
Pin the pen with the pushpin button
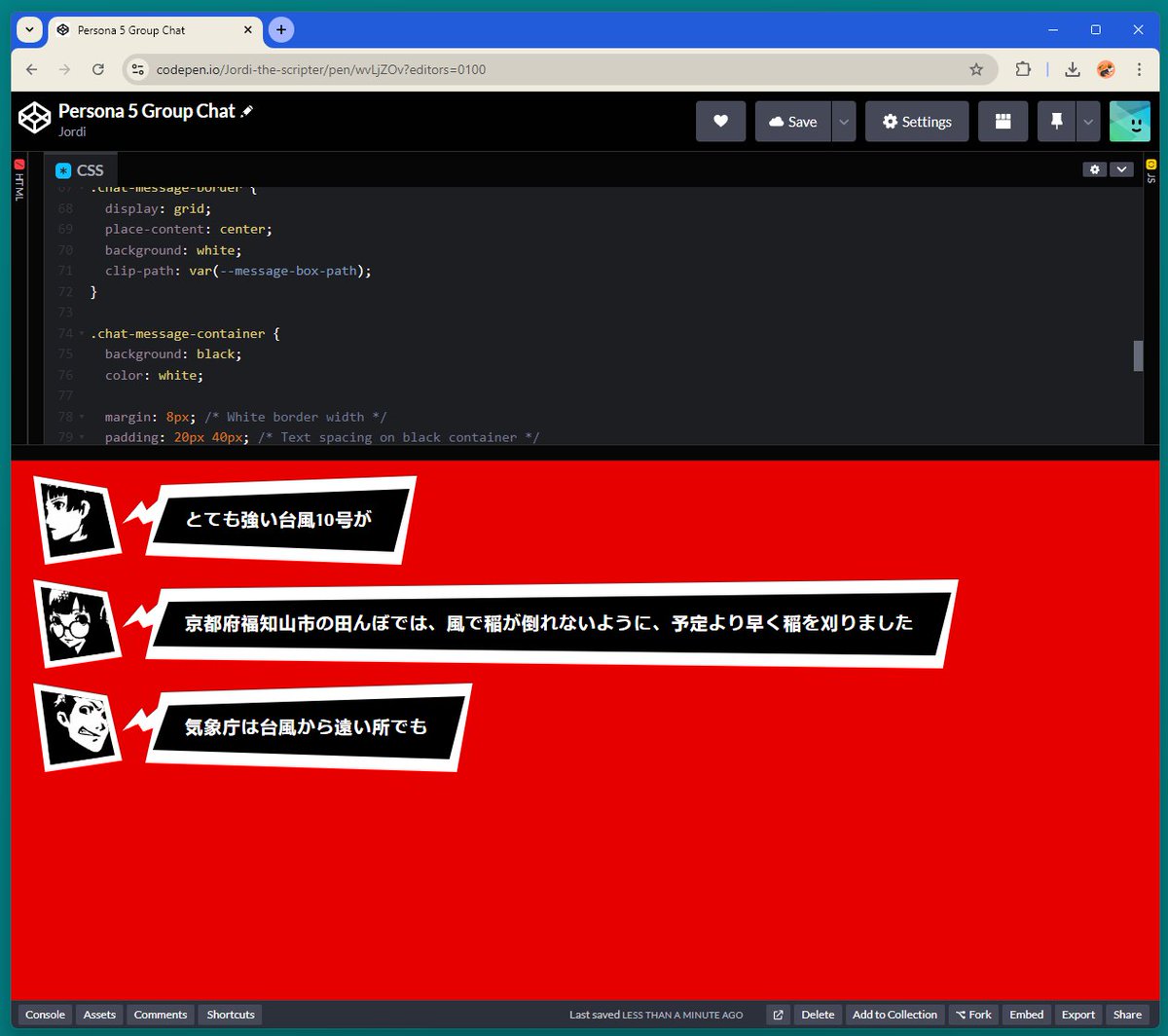1056,122
